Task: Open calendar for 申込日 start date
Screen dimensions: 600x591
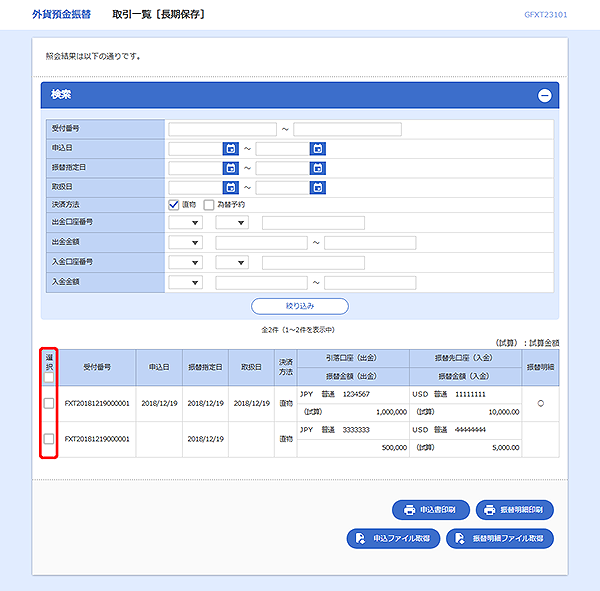Action: [x=230, y=149]
